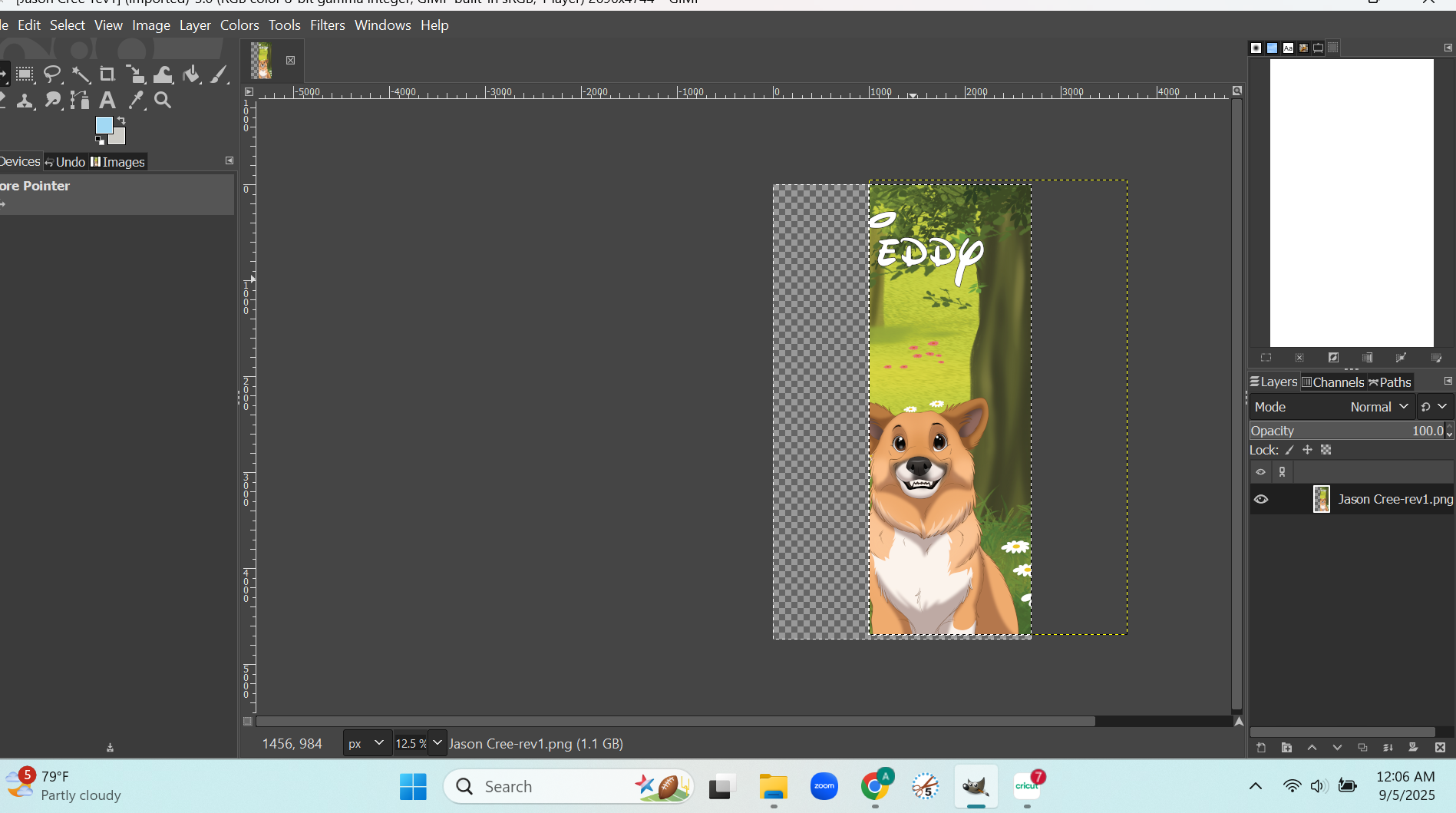Select the Rectangle Select tool
Screen dimensions: 1456x813
[x=25, y=74]
